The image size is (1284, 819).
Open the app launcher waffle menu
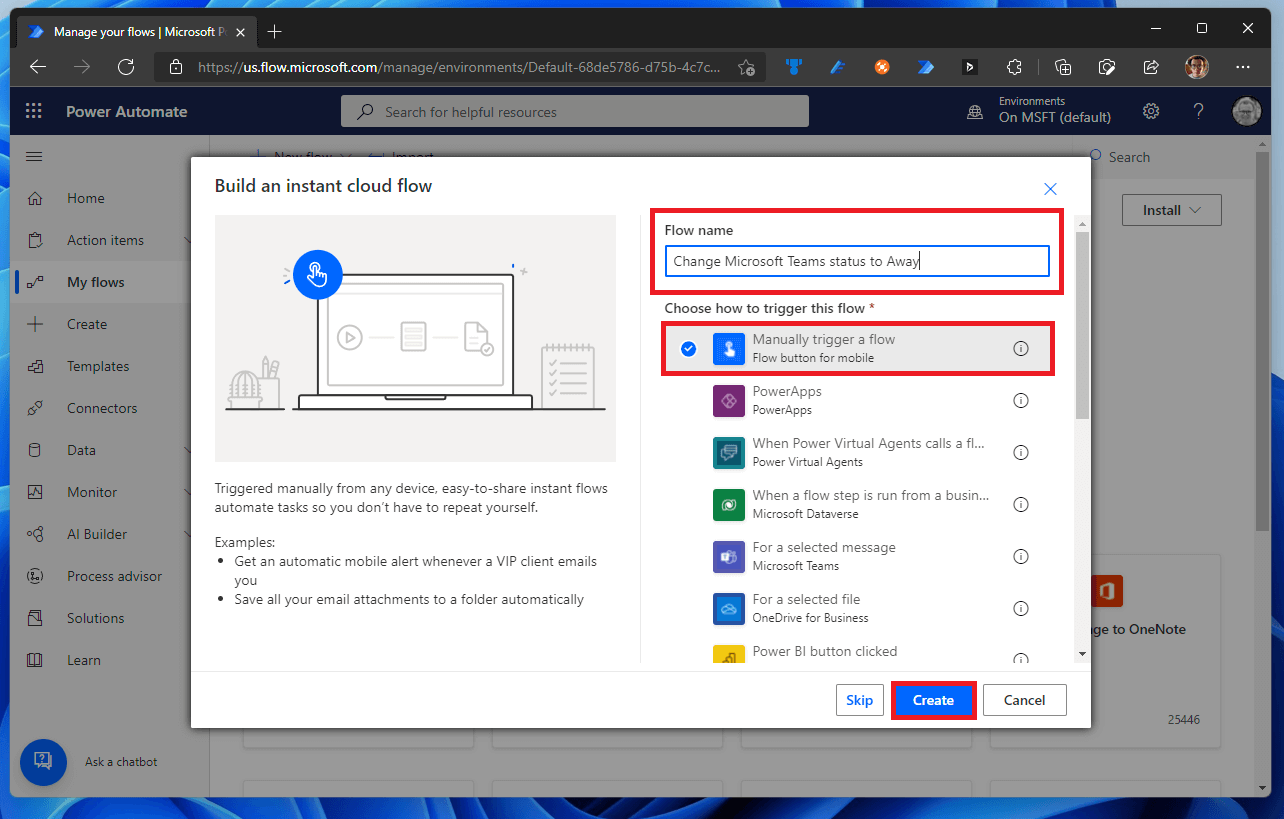click(34, 111)
